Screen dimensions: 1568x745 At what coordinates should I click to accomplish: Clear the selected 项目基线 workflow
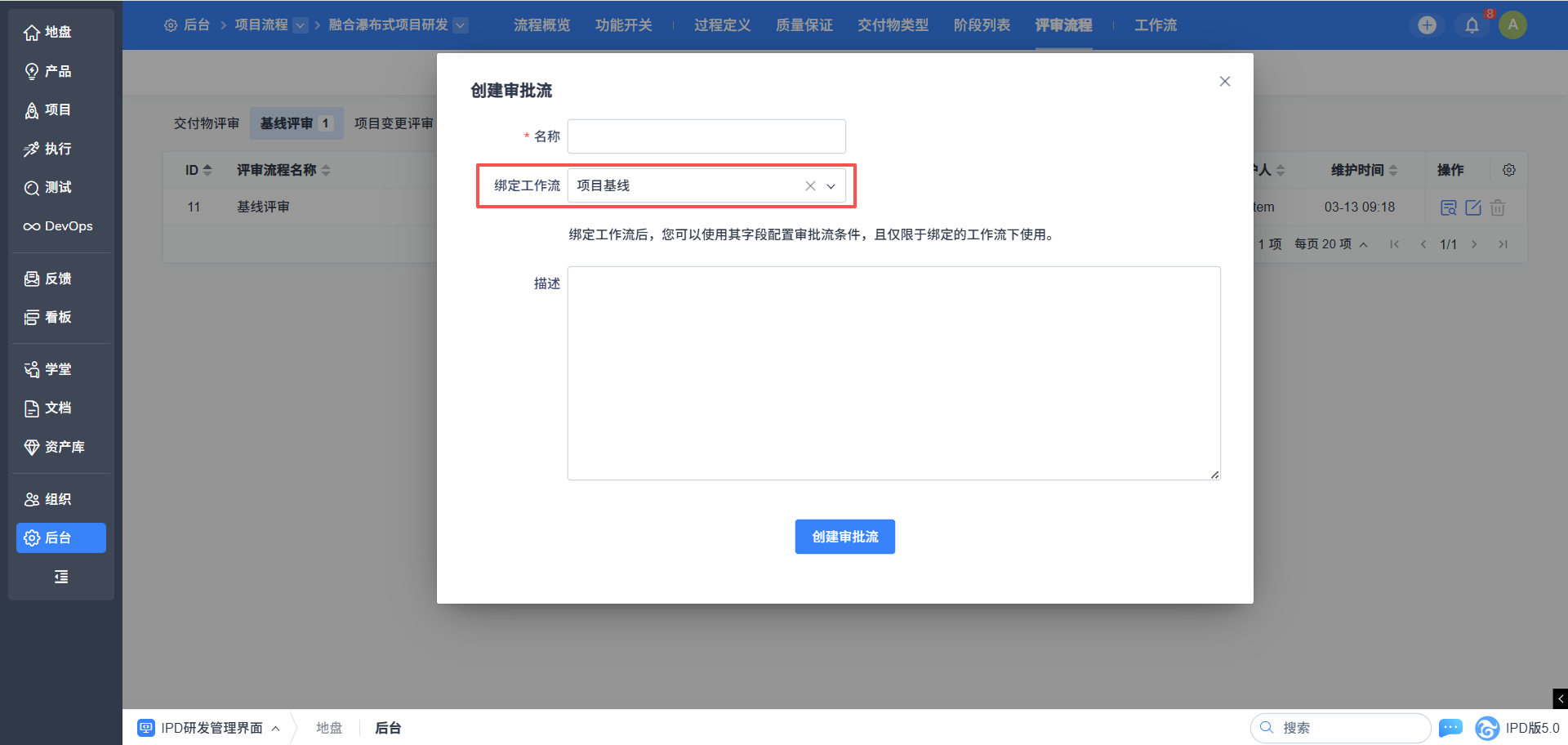coord(810,186)
